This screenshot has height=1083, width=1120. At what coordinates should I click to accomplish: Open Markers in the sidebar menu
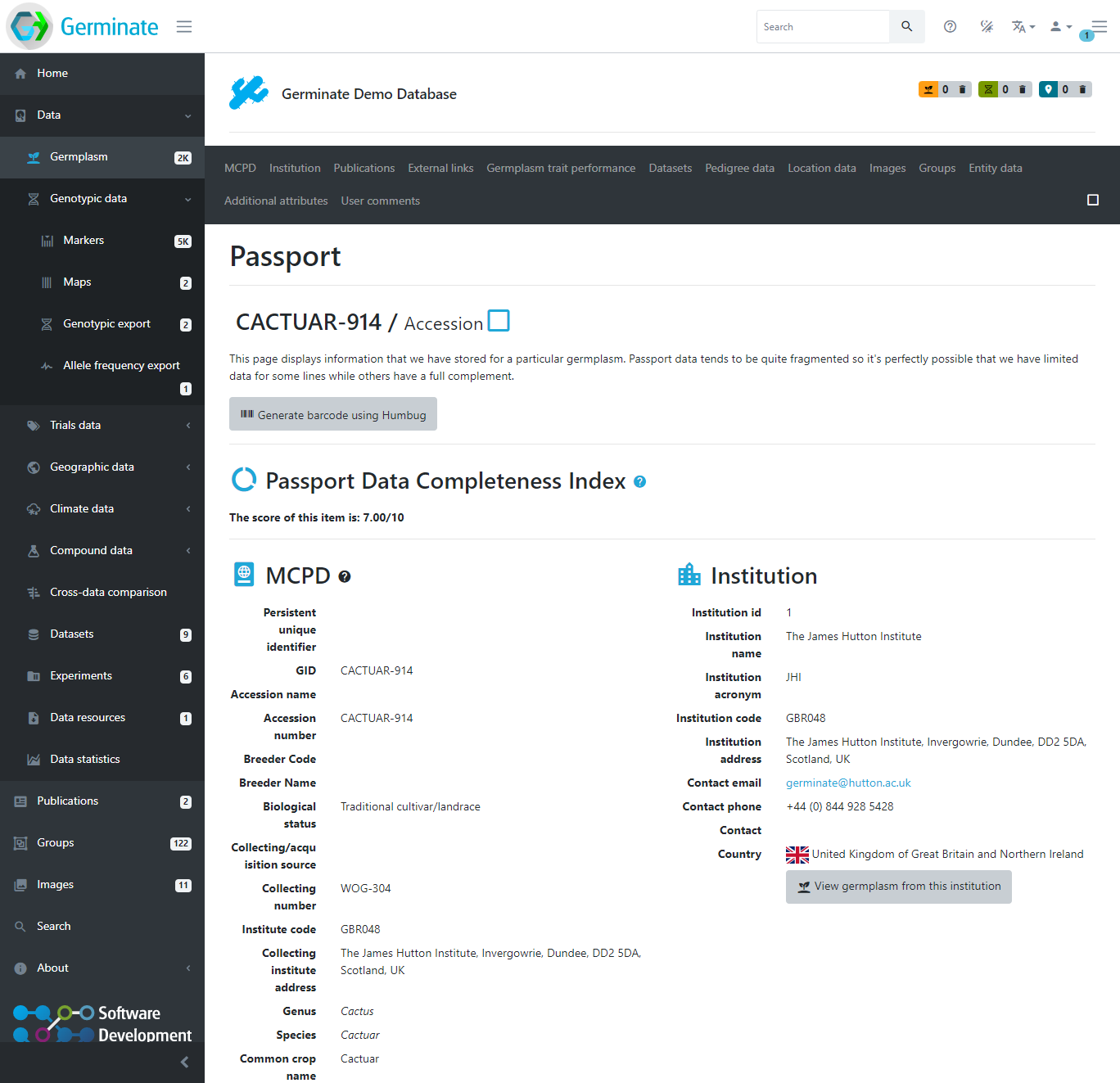click(x=84, y=241)
